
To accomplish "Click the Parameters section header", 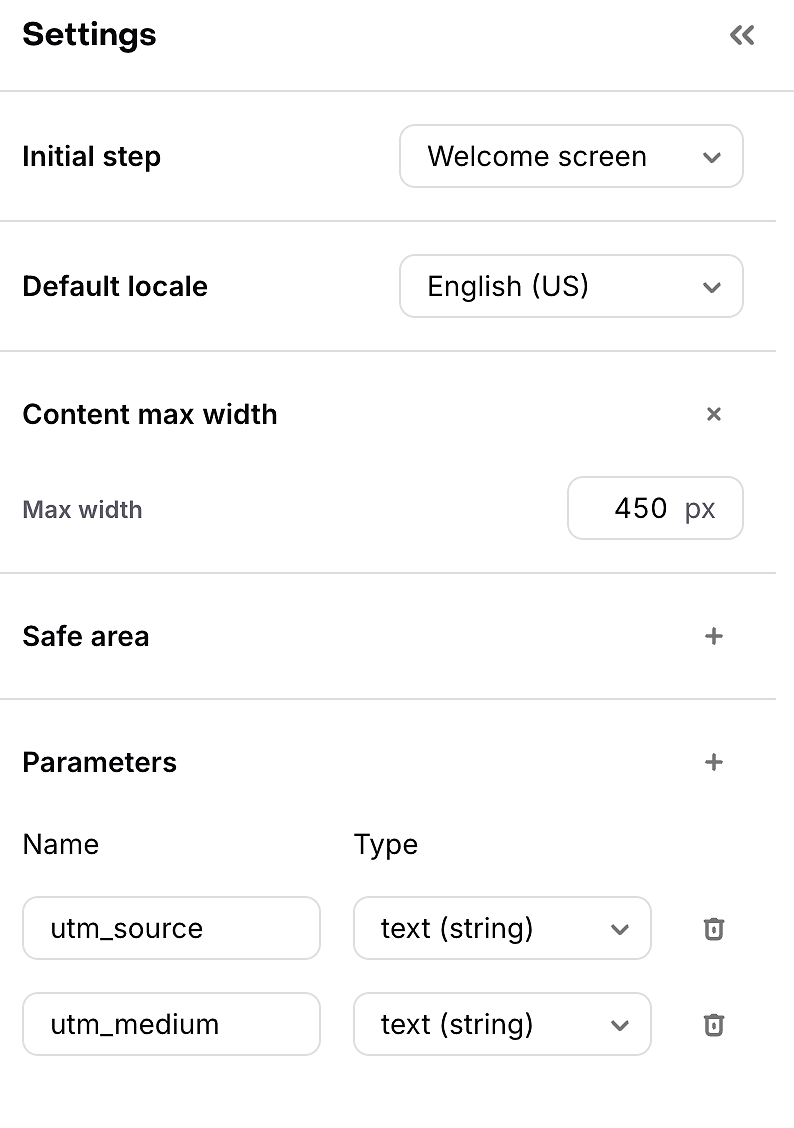I will [99, 762].
